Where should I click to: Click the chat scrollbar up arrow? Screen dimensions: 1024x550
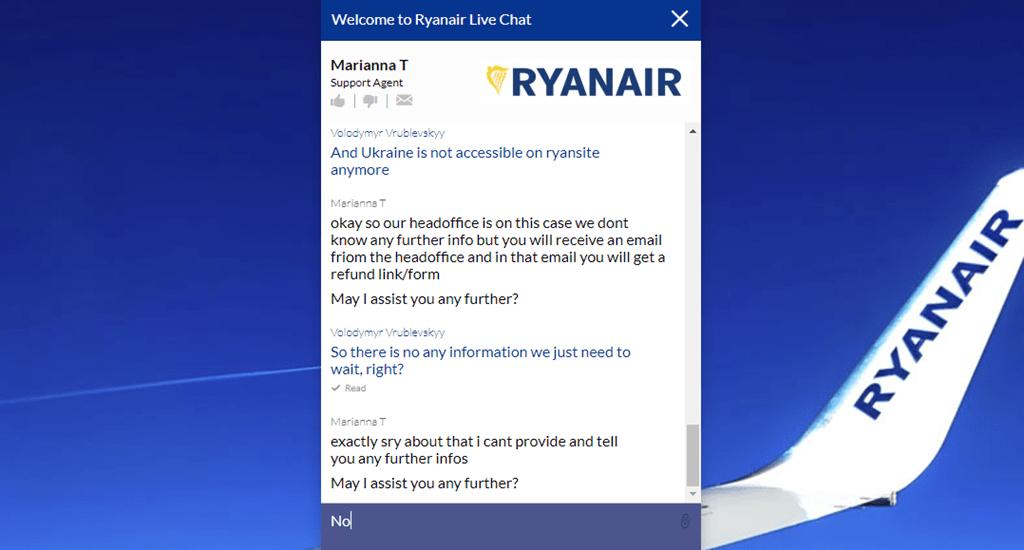(x=693, y=131)
